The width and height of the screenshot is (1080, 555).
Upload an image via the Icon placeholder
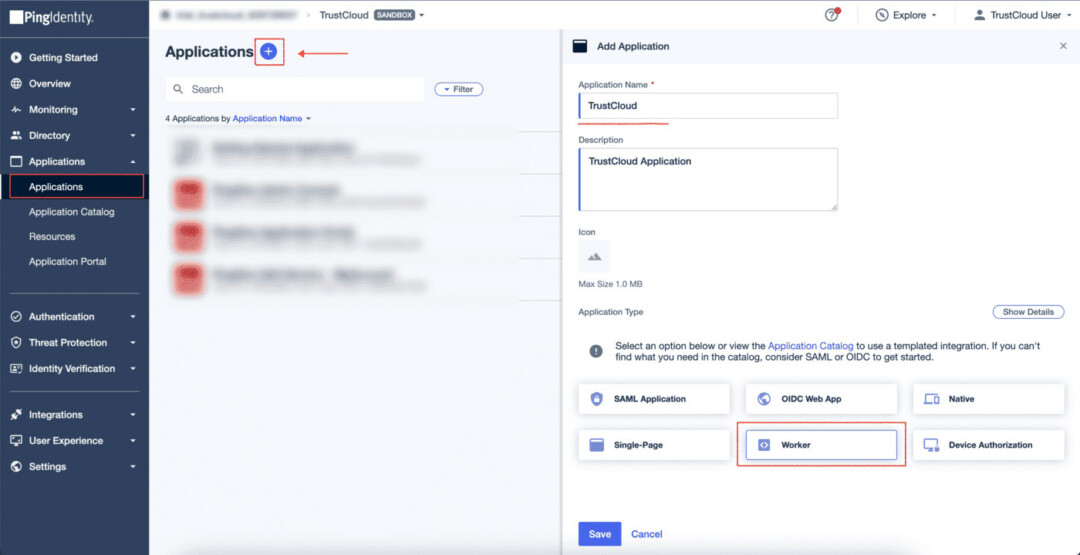[594, 256]
